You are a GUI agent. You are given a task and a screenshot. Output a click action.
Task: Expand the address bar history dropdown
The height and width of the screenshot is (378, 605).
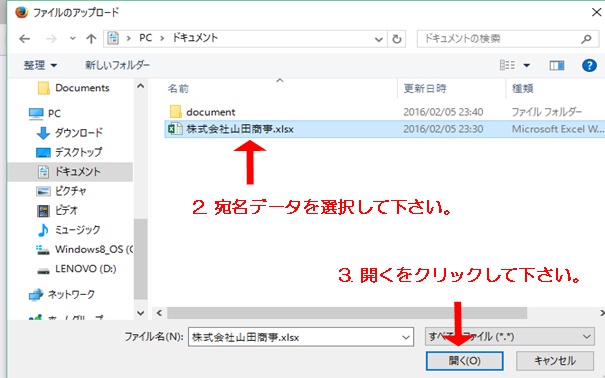379,39
